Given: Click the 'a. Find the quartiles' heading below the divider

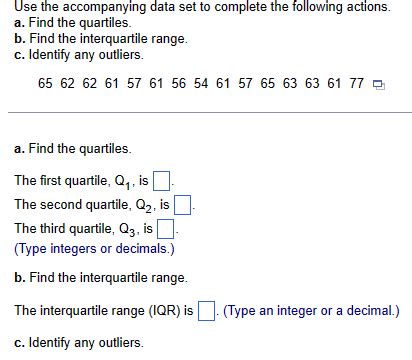Looking at the screenshot, I should coord(73,149).
